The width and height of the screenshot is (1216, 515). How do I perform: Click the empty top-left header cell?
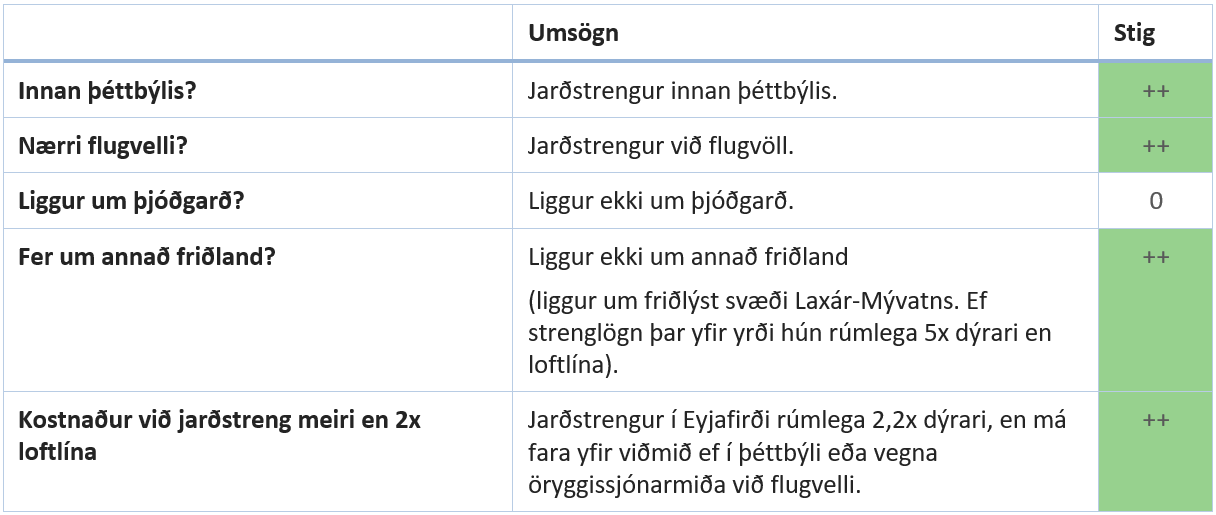tap(257, 33)
